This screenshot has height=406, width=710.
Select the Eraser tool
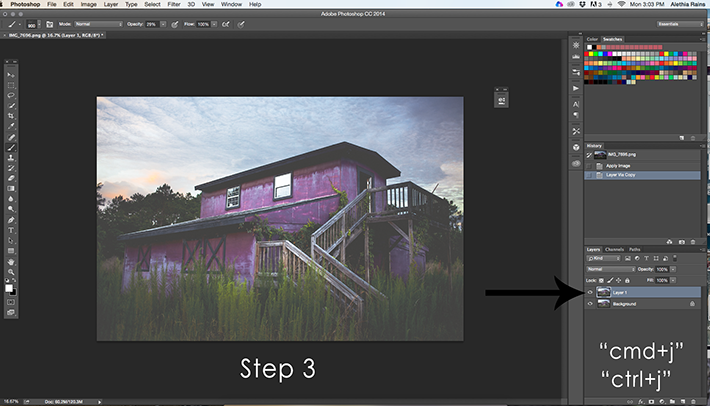(x=11, y=178)
